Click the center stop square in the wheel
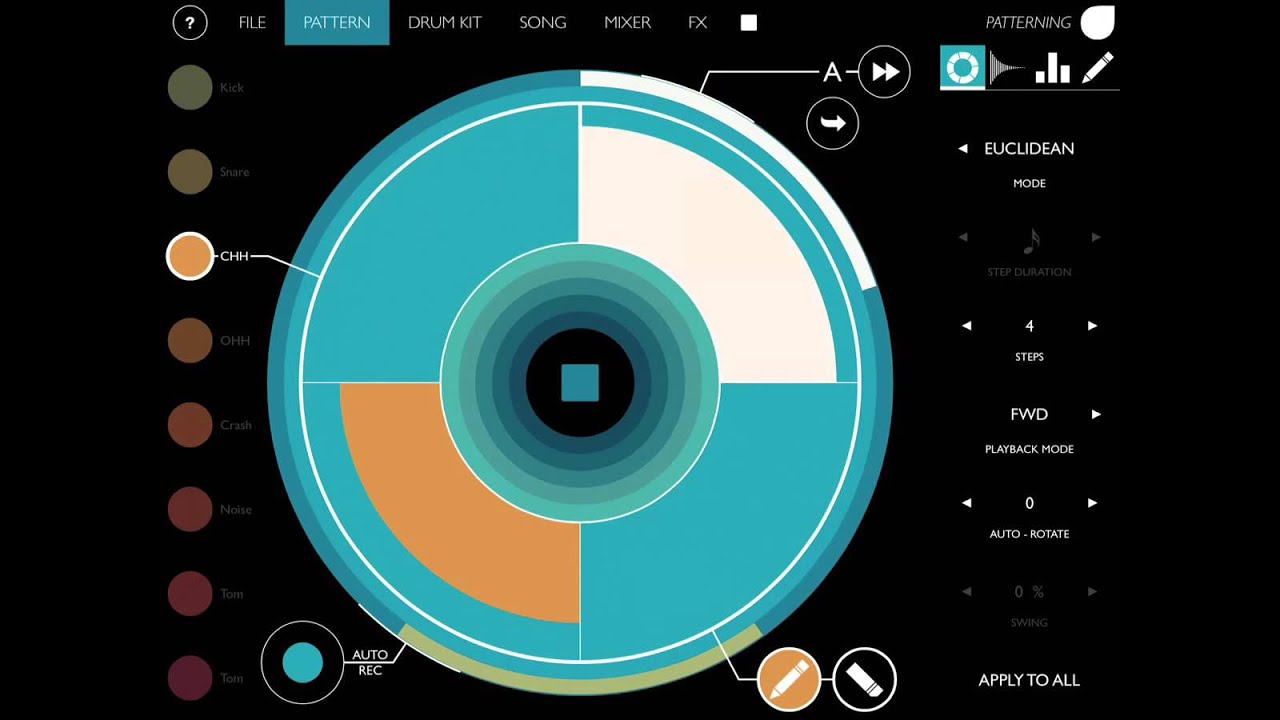Viewport: 1280px width, 720px height. [x=580, y=383]
